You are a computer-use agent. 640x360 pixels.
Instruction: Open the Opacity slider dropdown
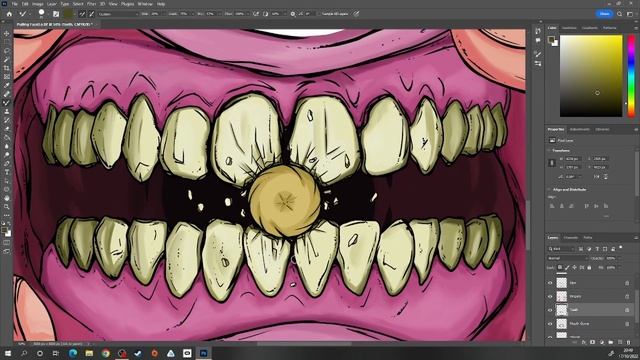pos(620,258)
